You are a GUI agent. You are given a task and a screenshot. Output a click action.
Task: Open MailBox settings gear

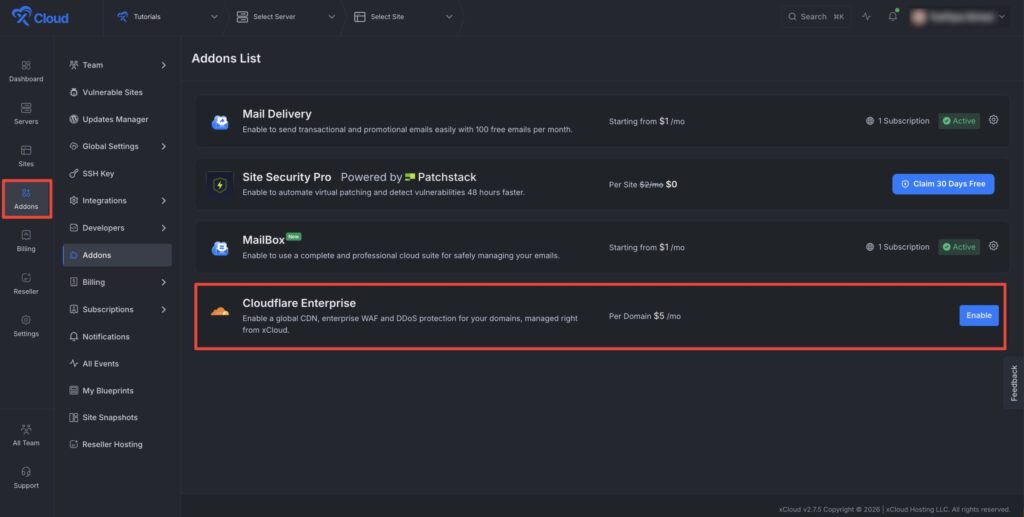click(x=993, y=246)
